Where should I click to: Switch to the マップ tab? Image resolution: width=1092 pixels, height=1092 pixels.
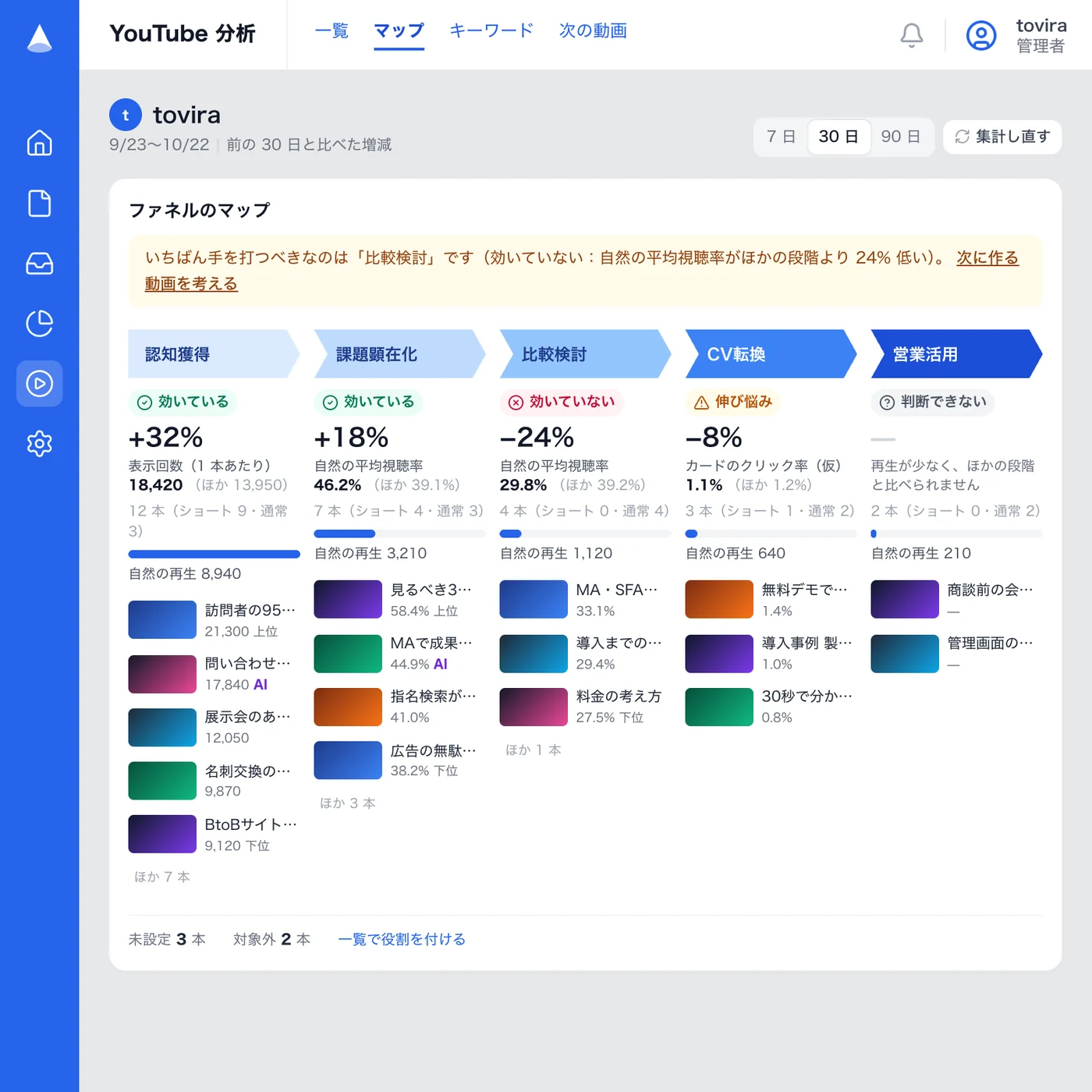click(399, 31)
